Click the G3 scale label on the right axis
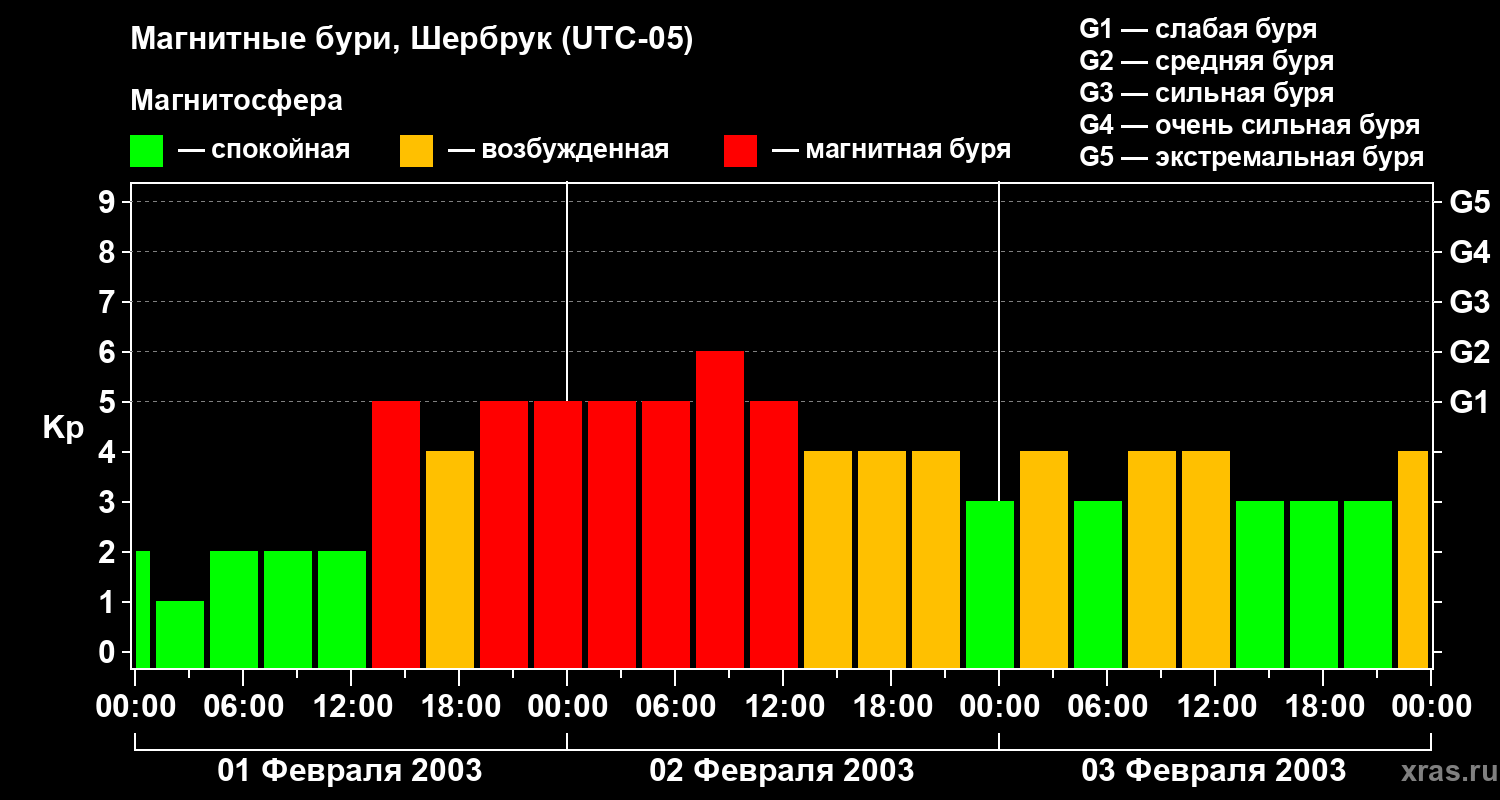This screenshot has width=1500, height=800. coord(1470,302)
